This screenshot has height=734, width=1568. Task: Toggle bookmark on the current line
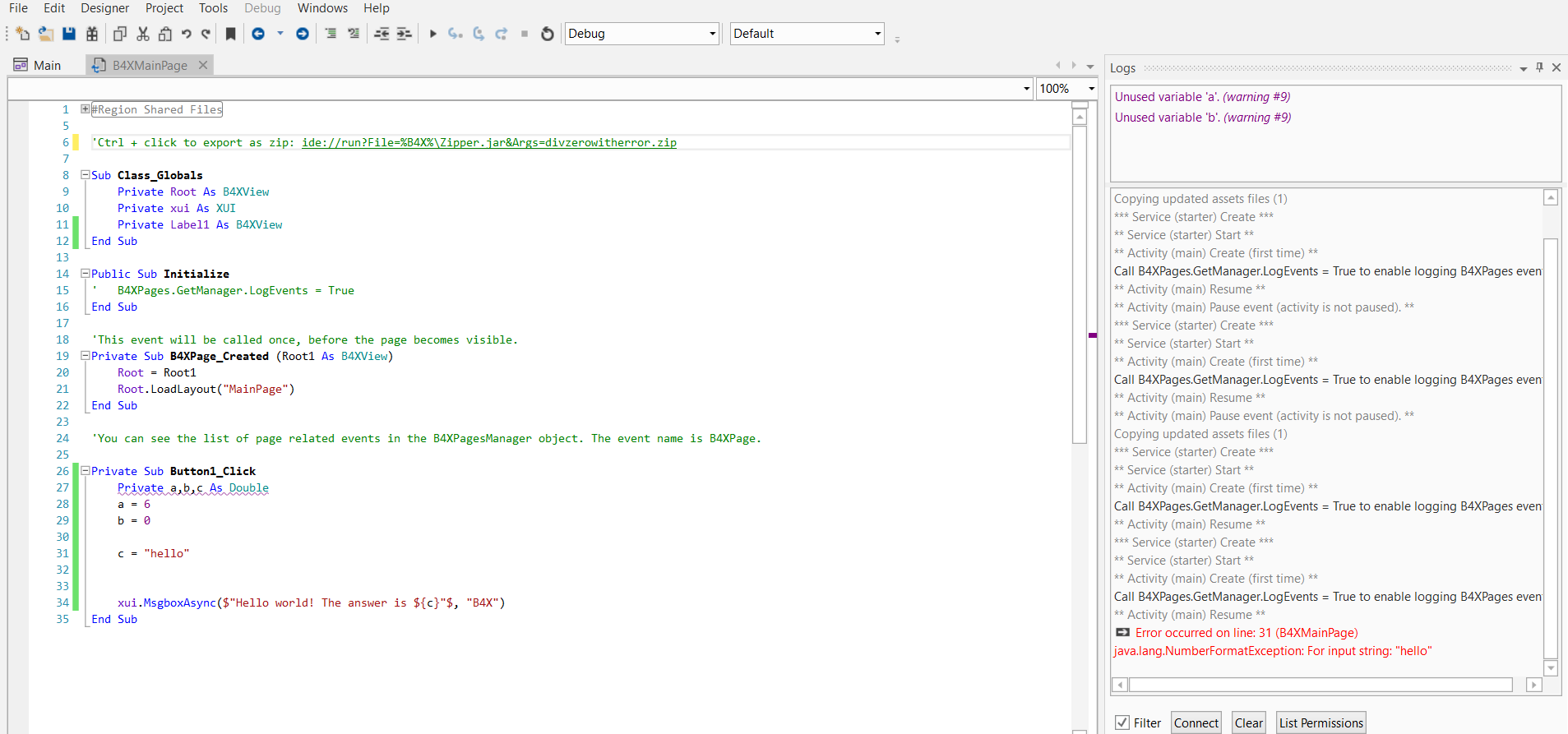click(231, 34)
